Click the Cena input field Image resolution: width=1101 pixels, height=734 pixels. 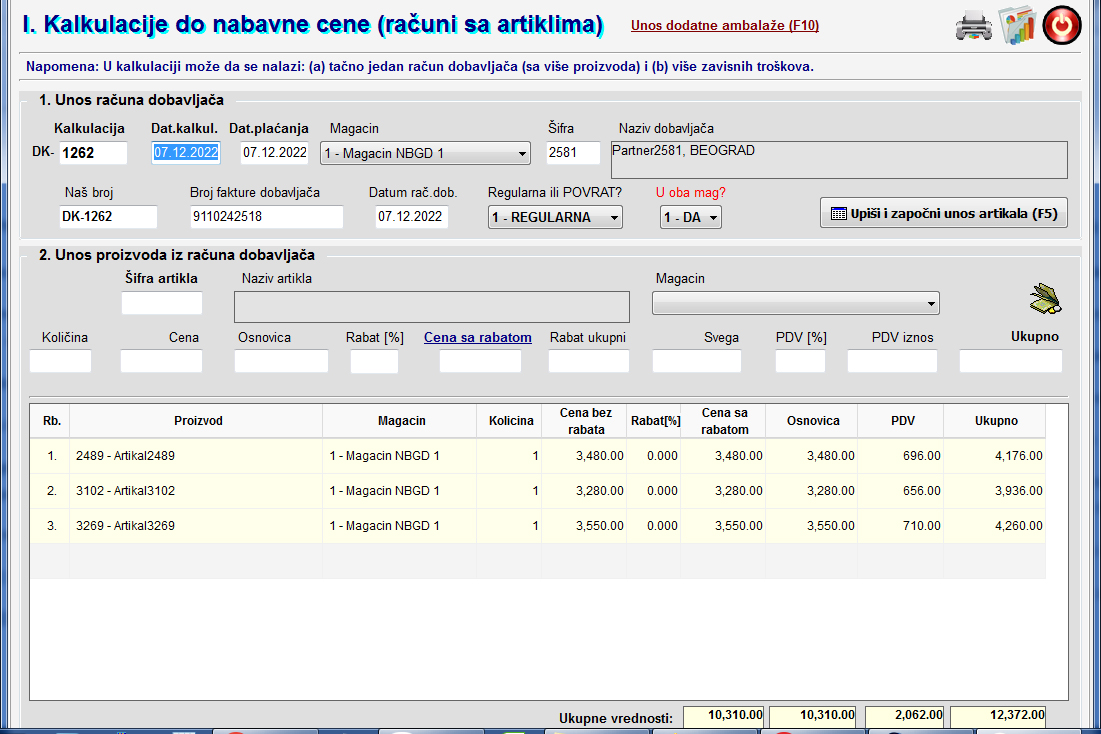[x=161, y=361]
